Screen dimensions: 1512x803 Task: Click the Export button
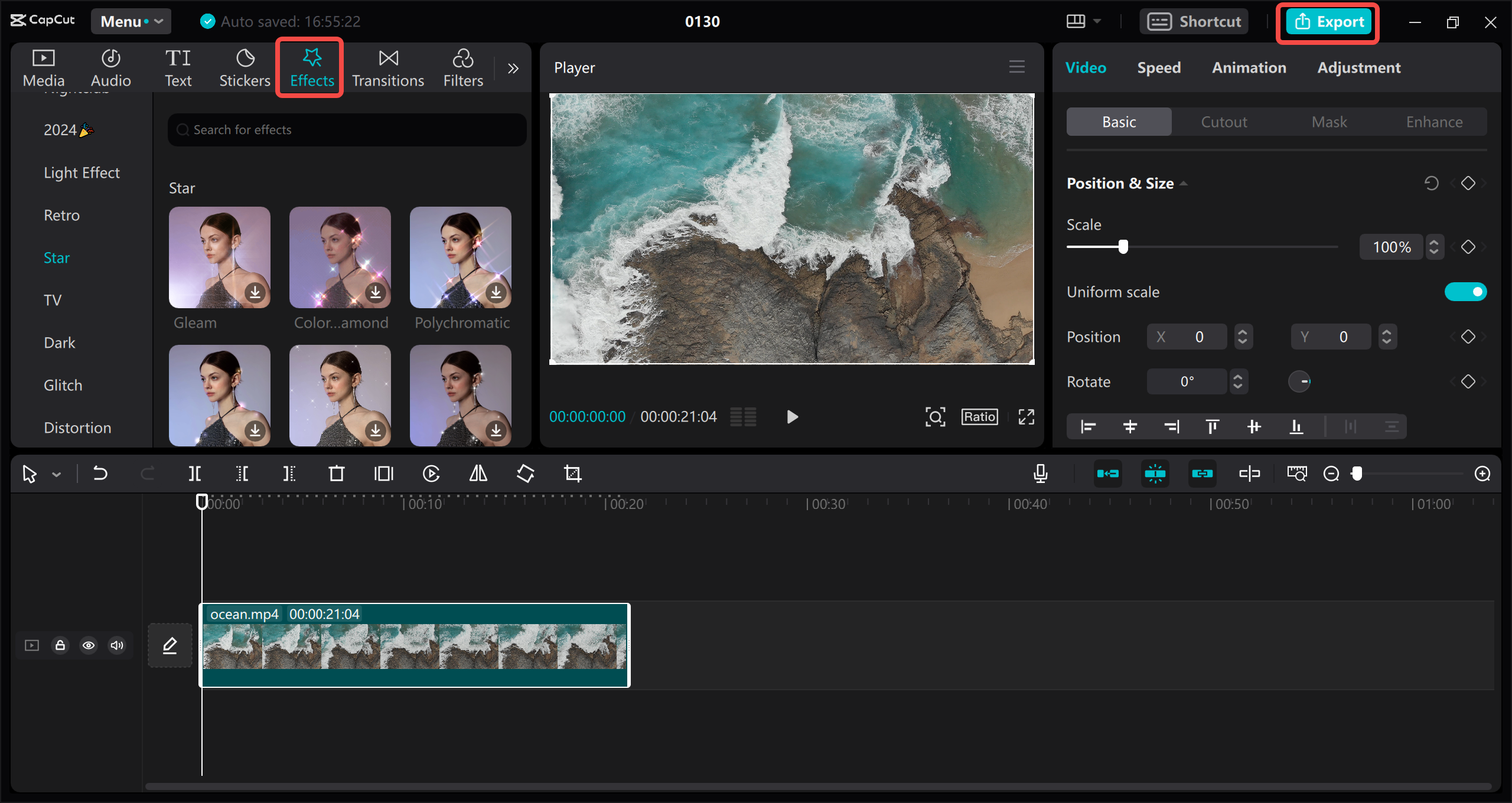(x=1327, y=21)
